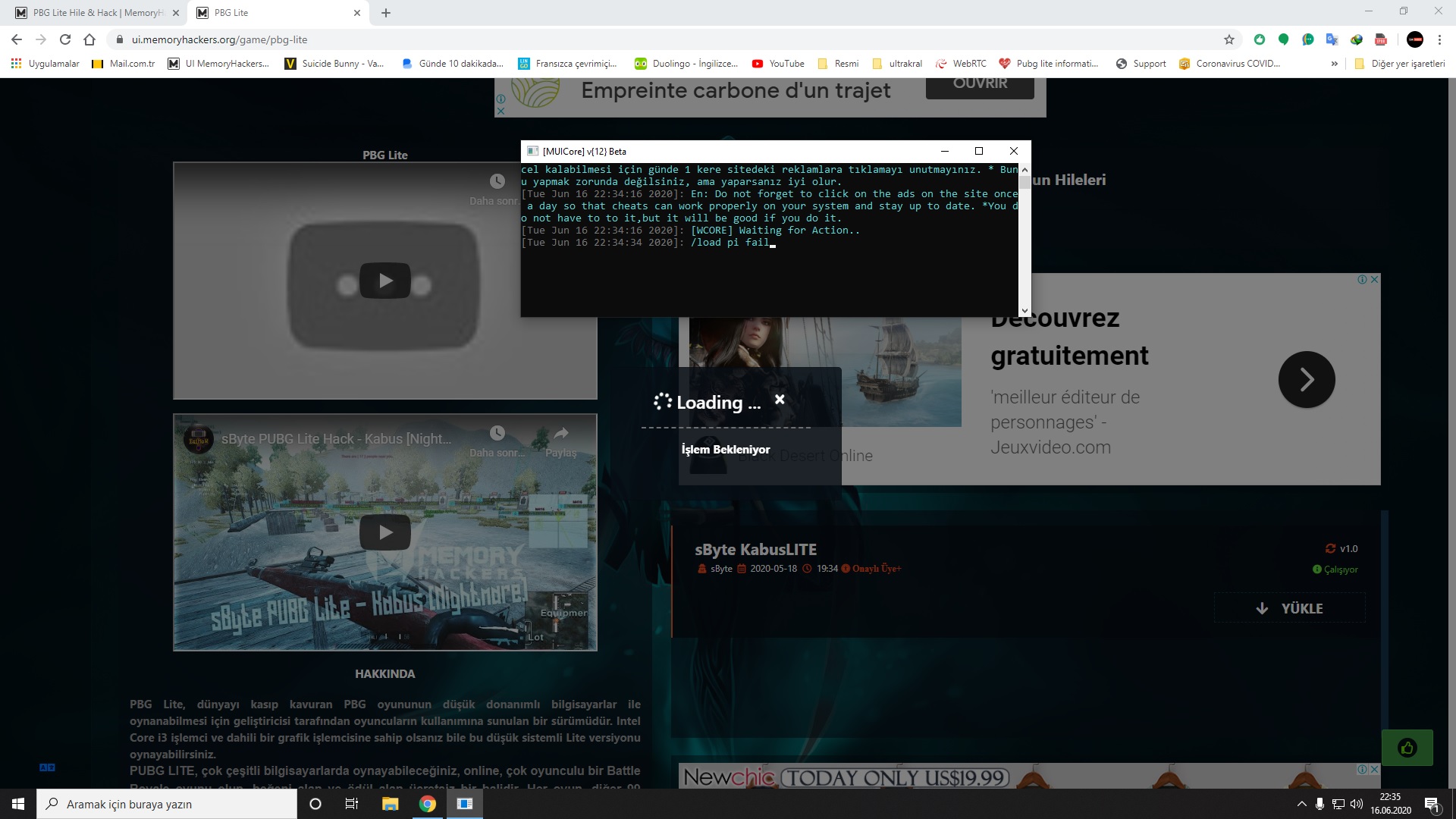Image resolution: width=1456 pixels, height=819 pixels.
Task: Open the Hangouts extension icon
Action: pyautogui.click(x=1308, y=39)
